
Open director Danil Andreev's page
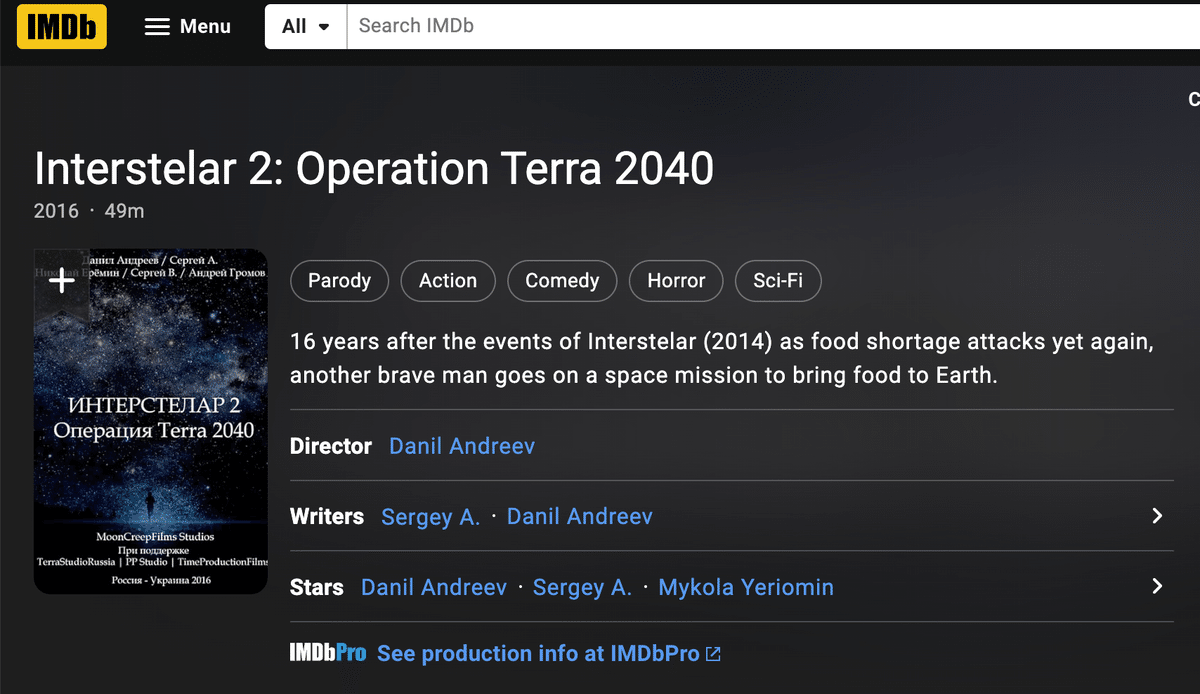pyautogui.click(x=462, y=446)
